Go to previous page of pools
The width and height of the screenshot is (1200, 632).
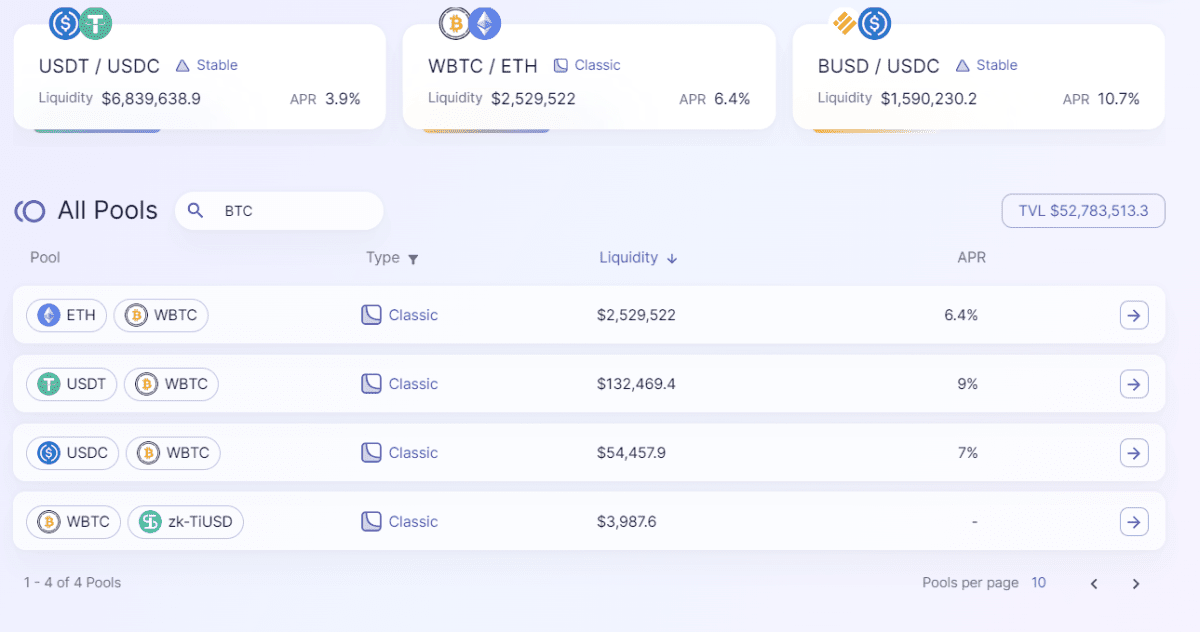tap(1094, 584)
